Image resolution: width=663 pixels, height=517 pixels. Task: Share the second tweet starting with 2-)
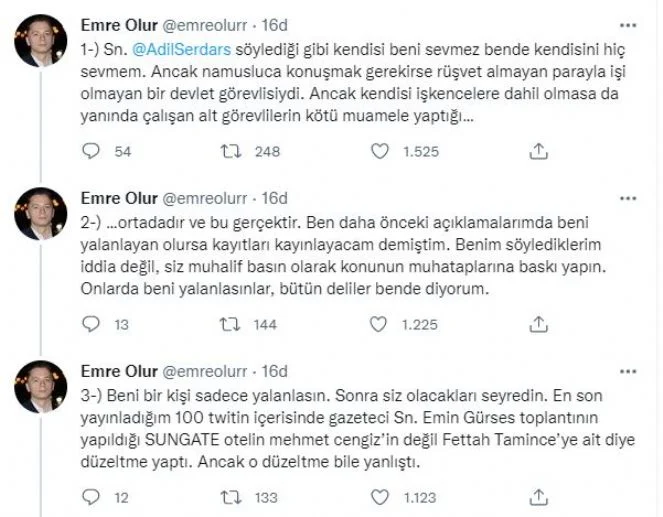(538, 324)
